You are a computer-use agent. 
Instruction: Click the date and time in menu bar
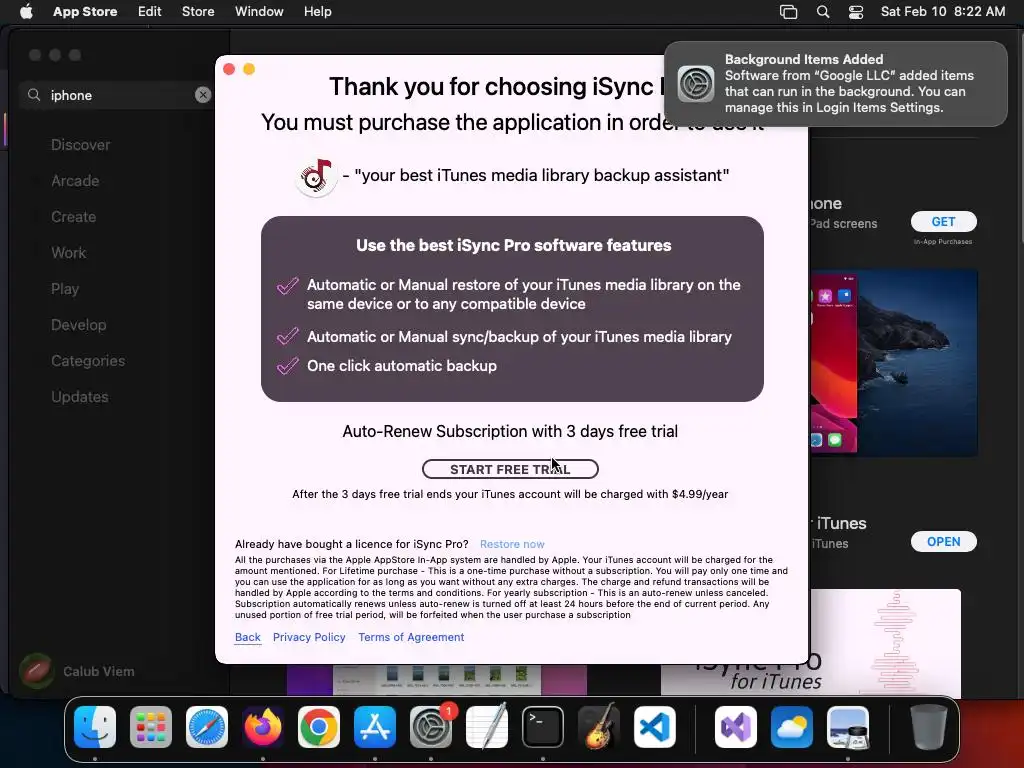[942, 12]
